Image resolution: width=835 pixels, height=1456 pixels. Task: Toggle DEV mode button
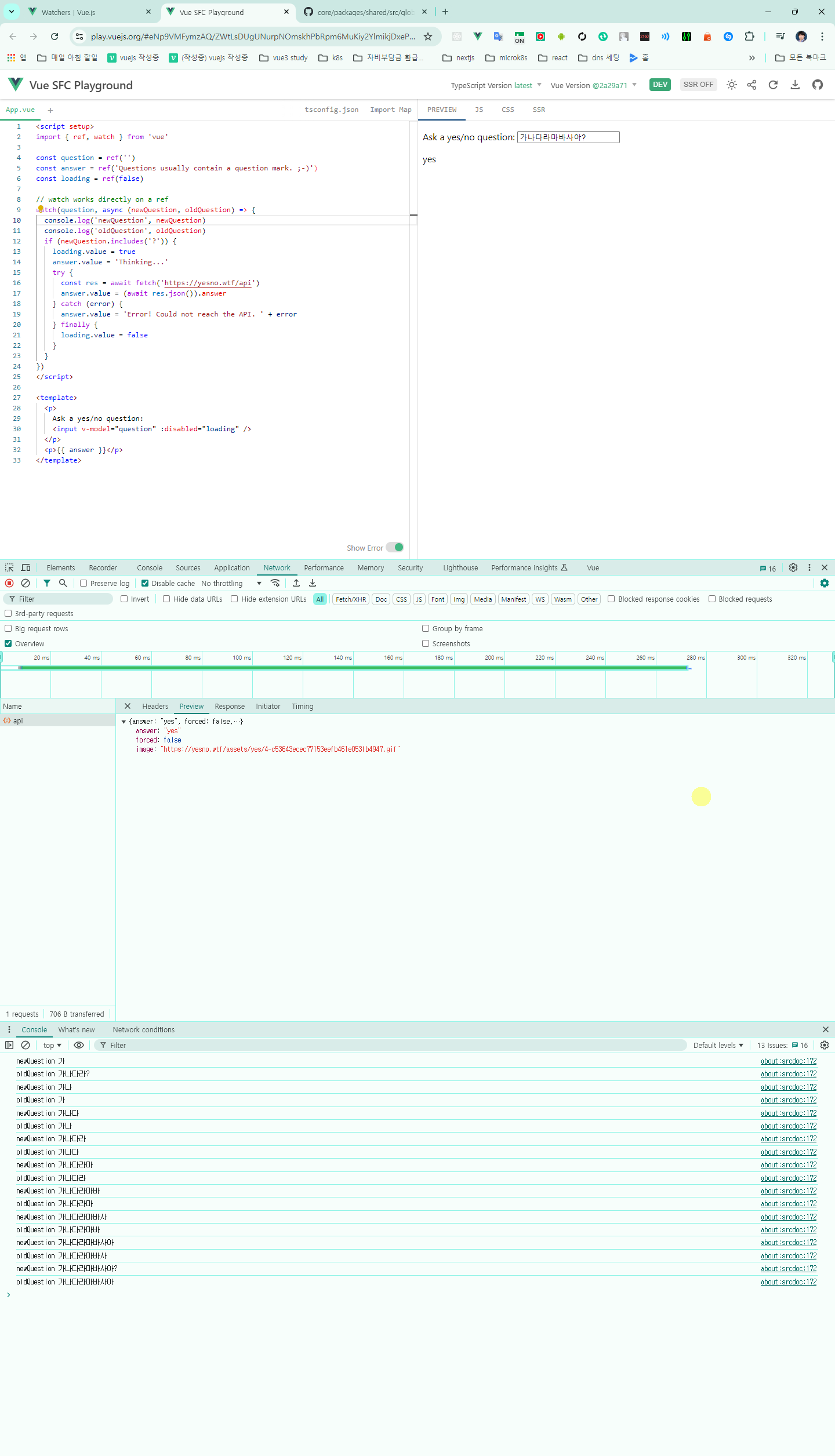tap(660, 85)
